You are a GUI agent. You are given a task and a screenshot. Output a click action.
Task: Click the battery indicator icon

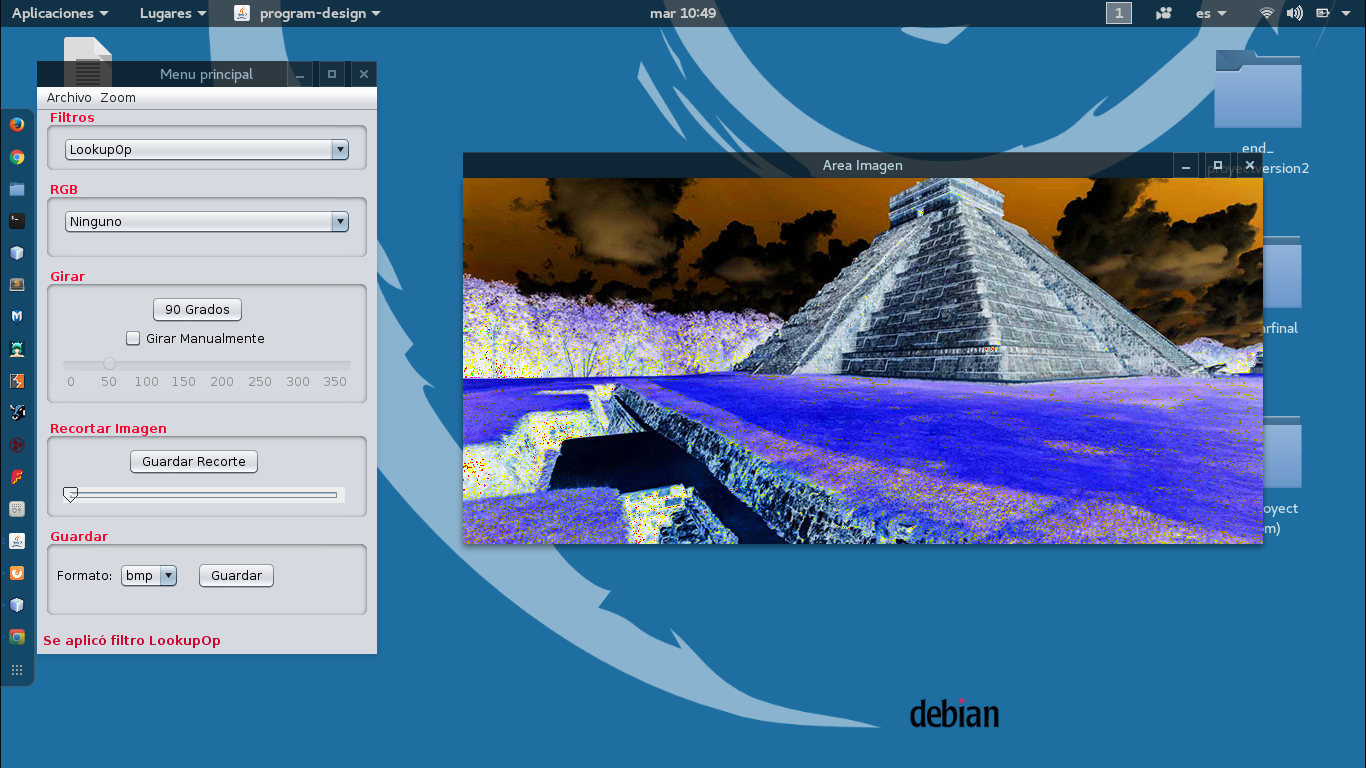tap(1322, 13)
